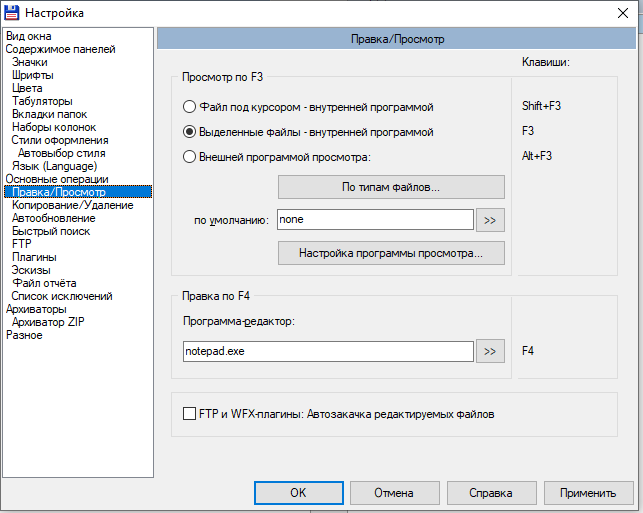Enable FTP и WFX-плагины auto-upload checkbox
The image size is (643, 513).
click(189, 414)
